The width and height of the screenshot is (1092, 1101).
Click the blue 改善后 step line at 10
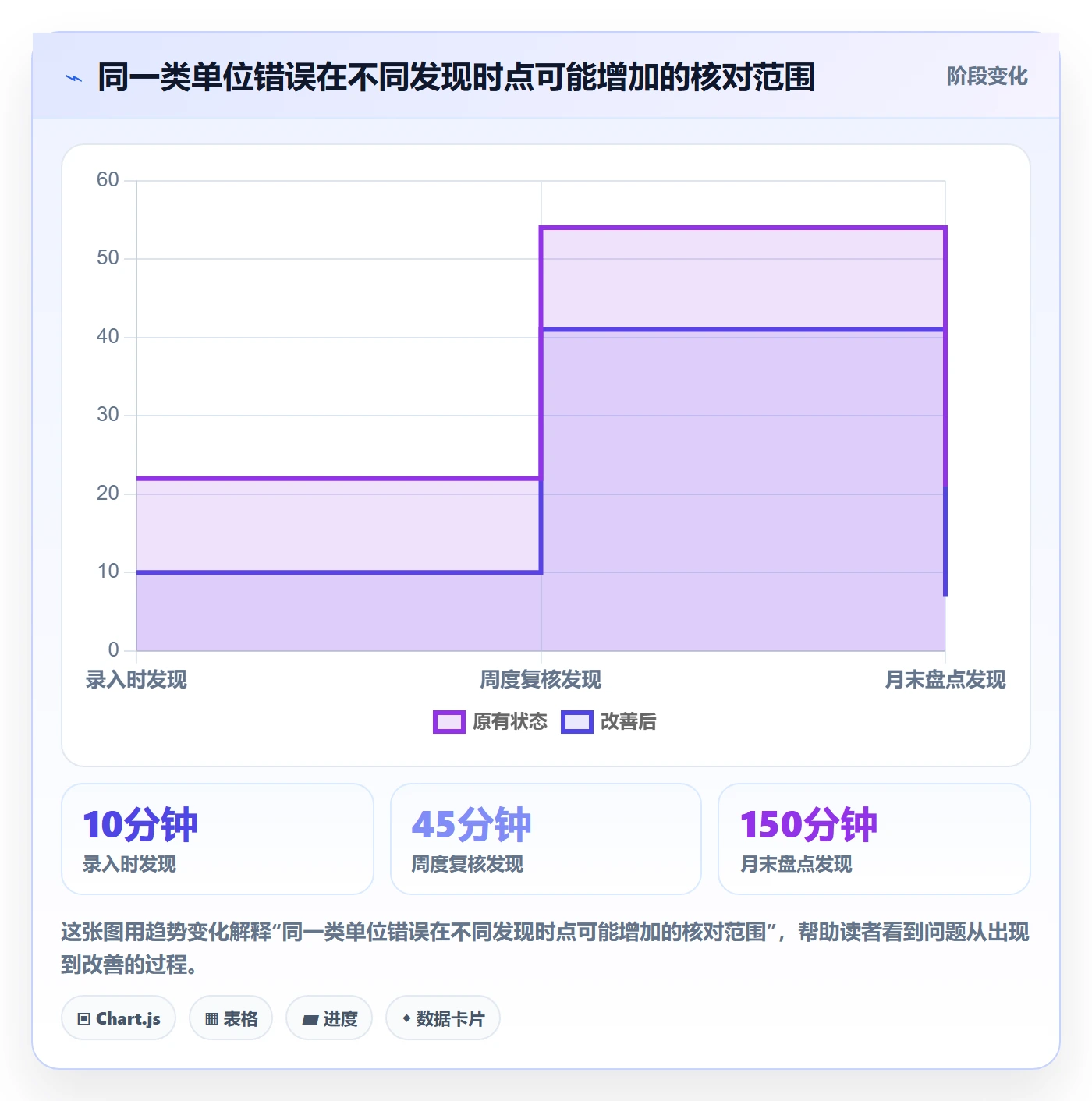pos(339,572)
